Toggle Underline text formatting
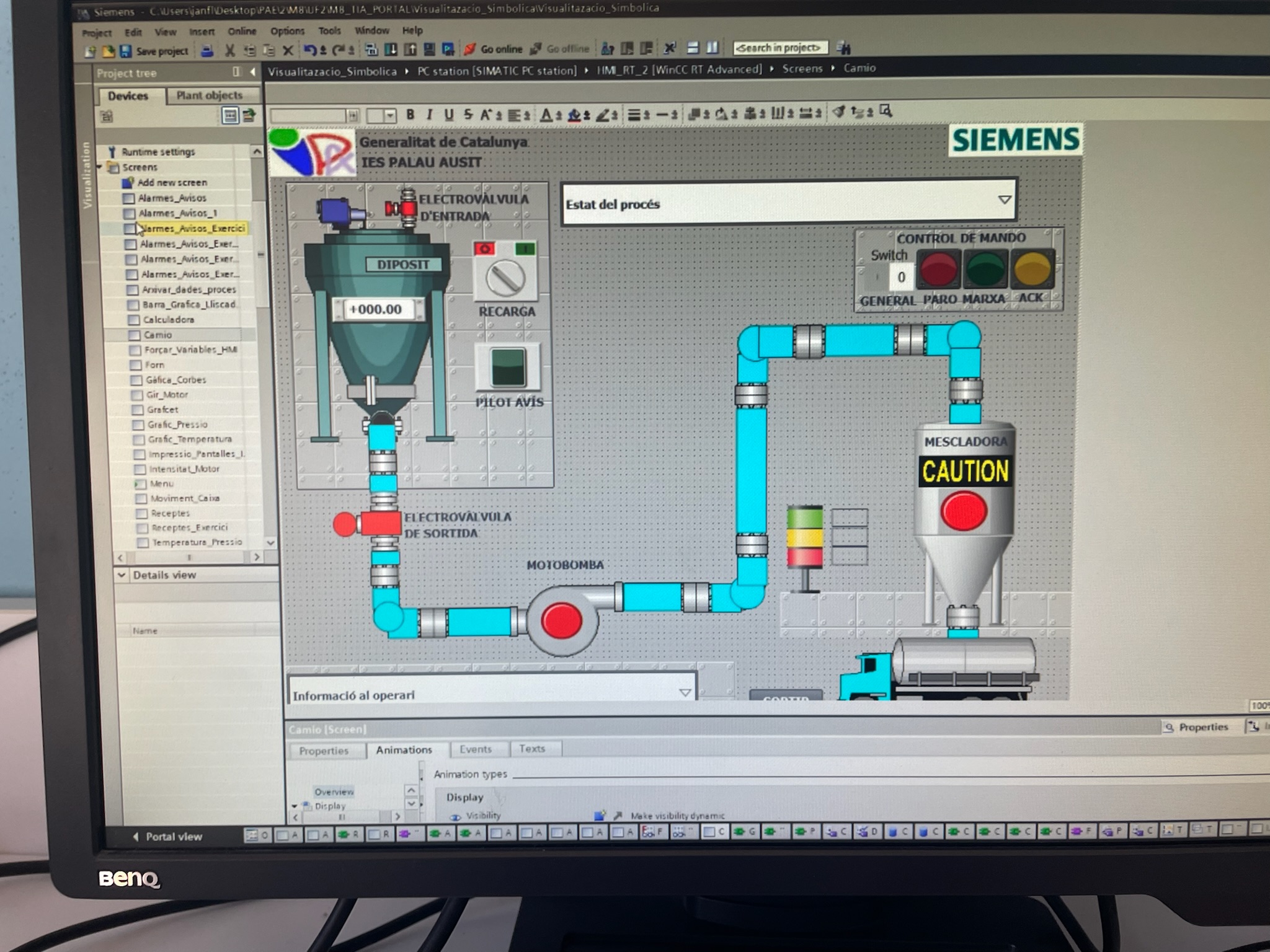 click(448, 115)
